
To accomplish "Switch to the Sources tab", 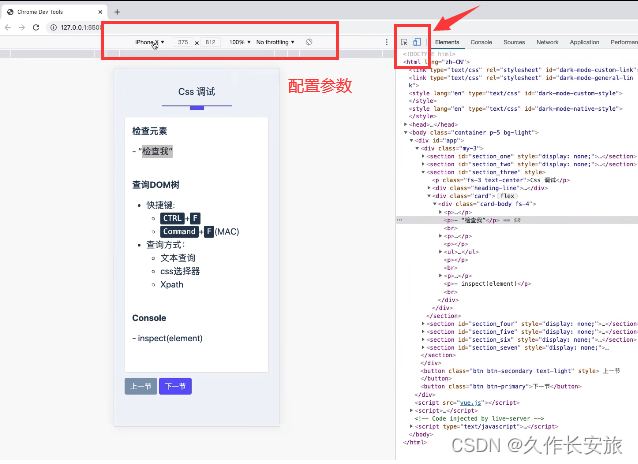I will pos(514,42).
